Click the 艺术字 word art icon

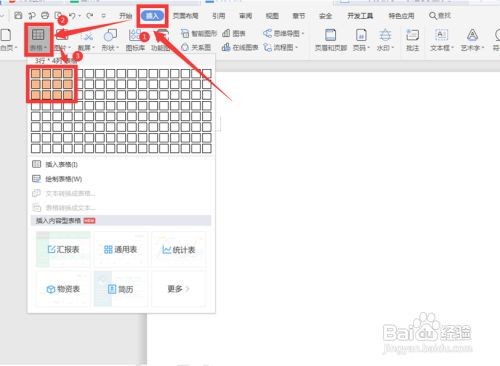472,35
